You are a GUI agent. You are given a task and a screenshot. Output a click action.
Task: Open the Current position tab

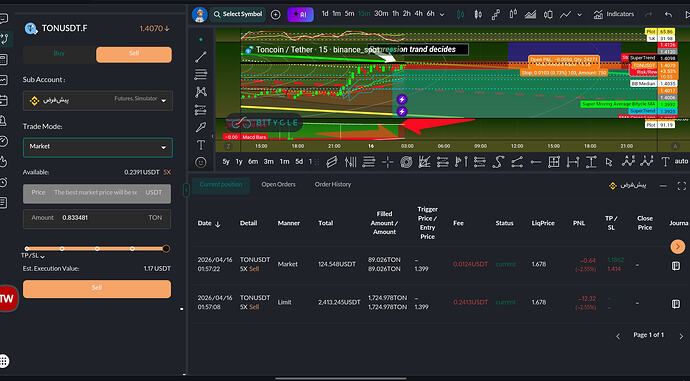tap(221, 185)
